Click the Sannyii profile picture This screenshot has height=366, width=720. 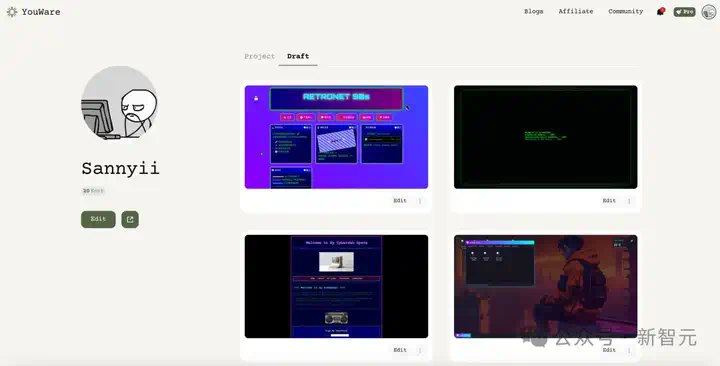tap(119, 104)
